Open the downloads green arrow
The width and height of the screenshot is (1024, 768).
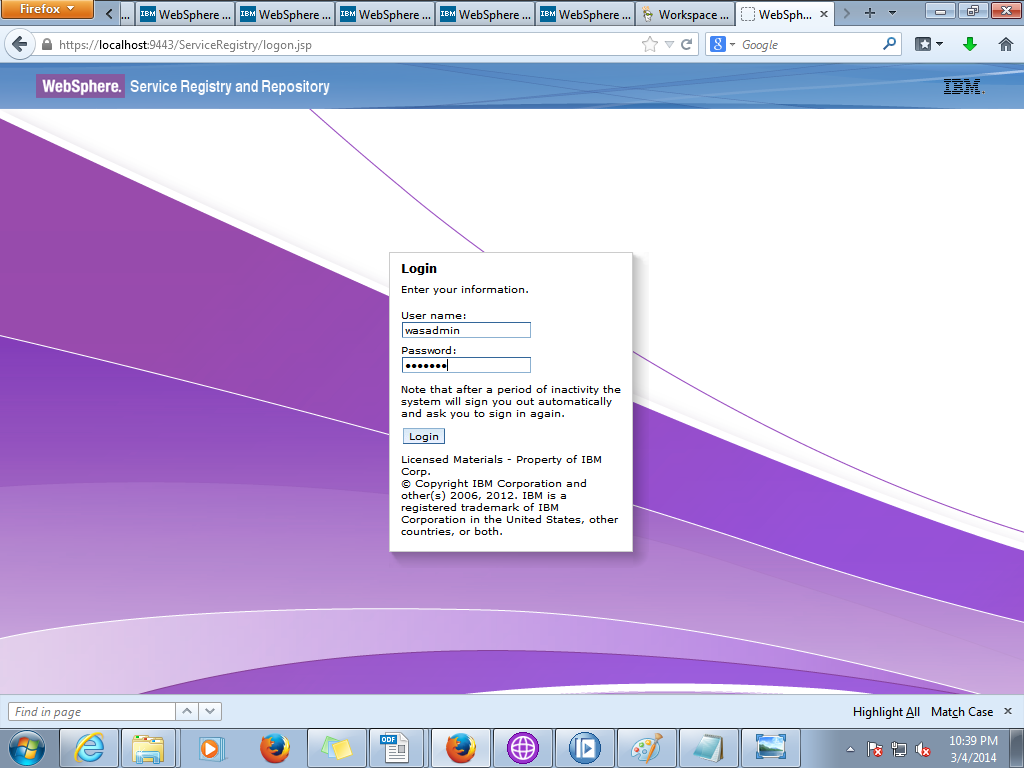pos(970,44)
